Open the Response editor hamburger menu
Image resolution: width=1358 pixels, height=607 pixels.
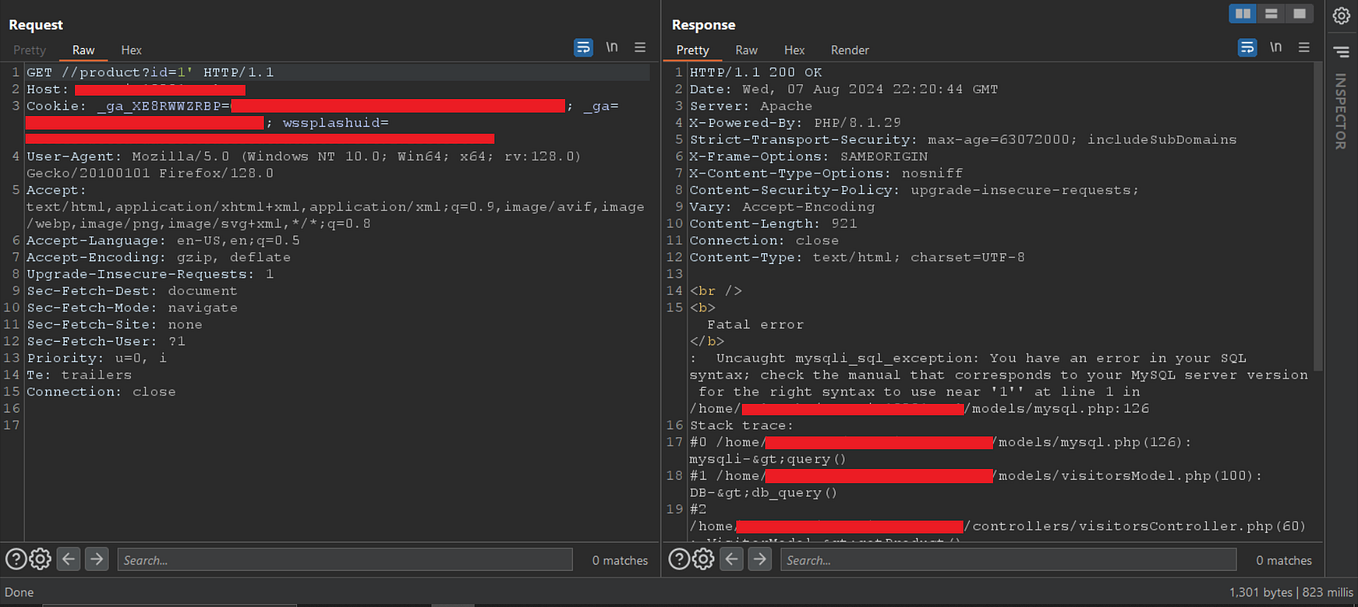[x=1302, y=47]
